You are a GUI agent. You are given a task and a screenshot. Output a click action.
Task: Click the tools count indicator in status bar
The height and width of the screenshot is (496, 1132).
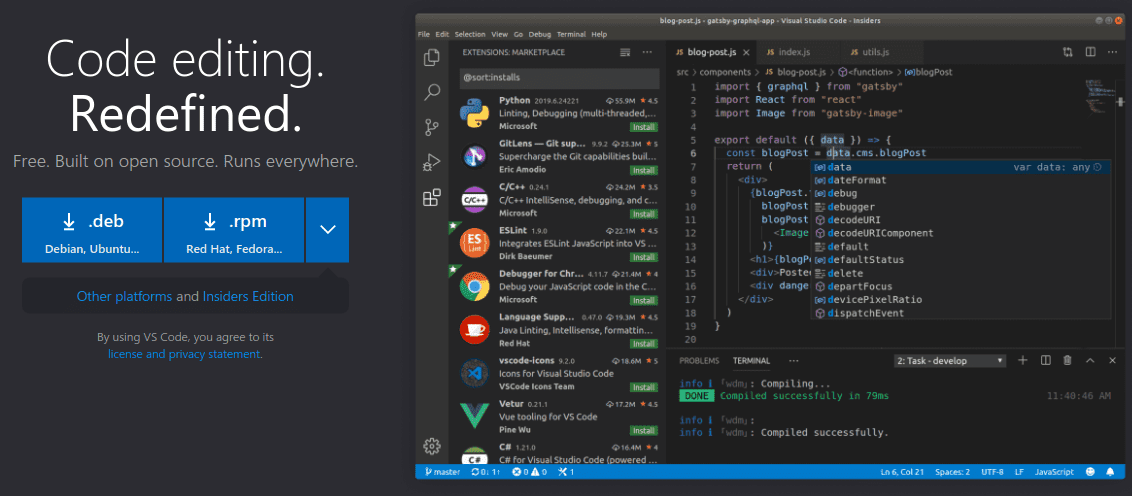567,472
